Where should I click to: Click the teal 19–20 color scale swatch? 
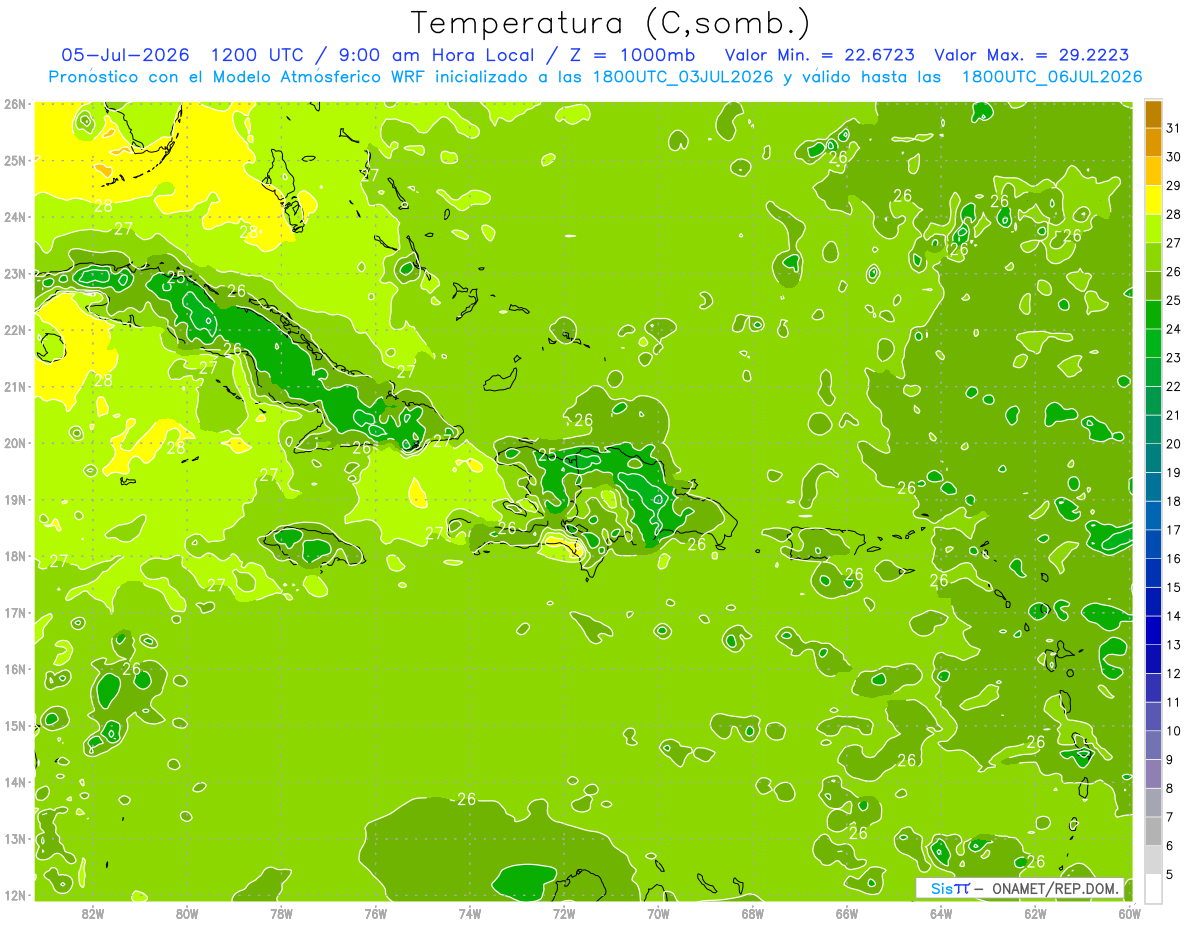(x=1153, y=458)
